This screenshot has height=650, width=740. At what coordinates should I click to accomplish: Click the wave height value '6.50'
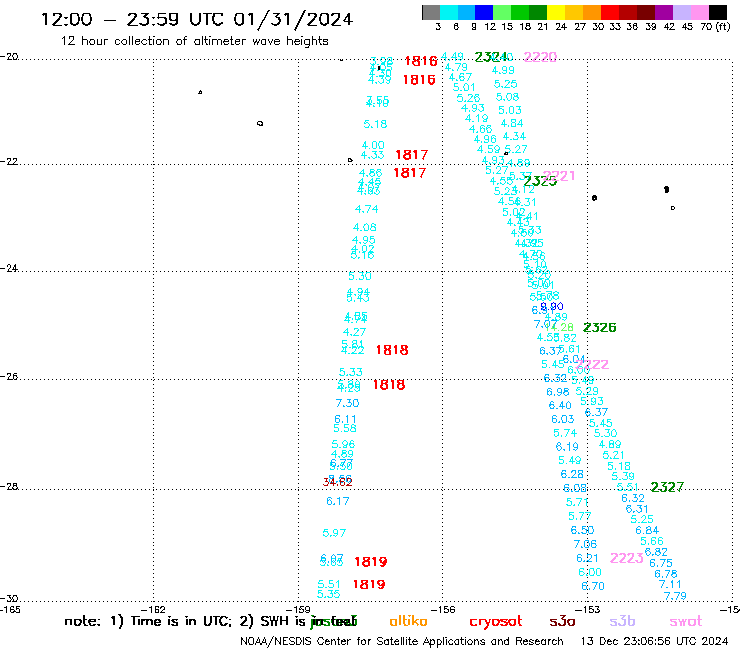[582, 531]
